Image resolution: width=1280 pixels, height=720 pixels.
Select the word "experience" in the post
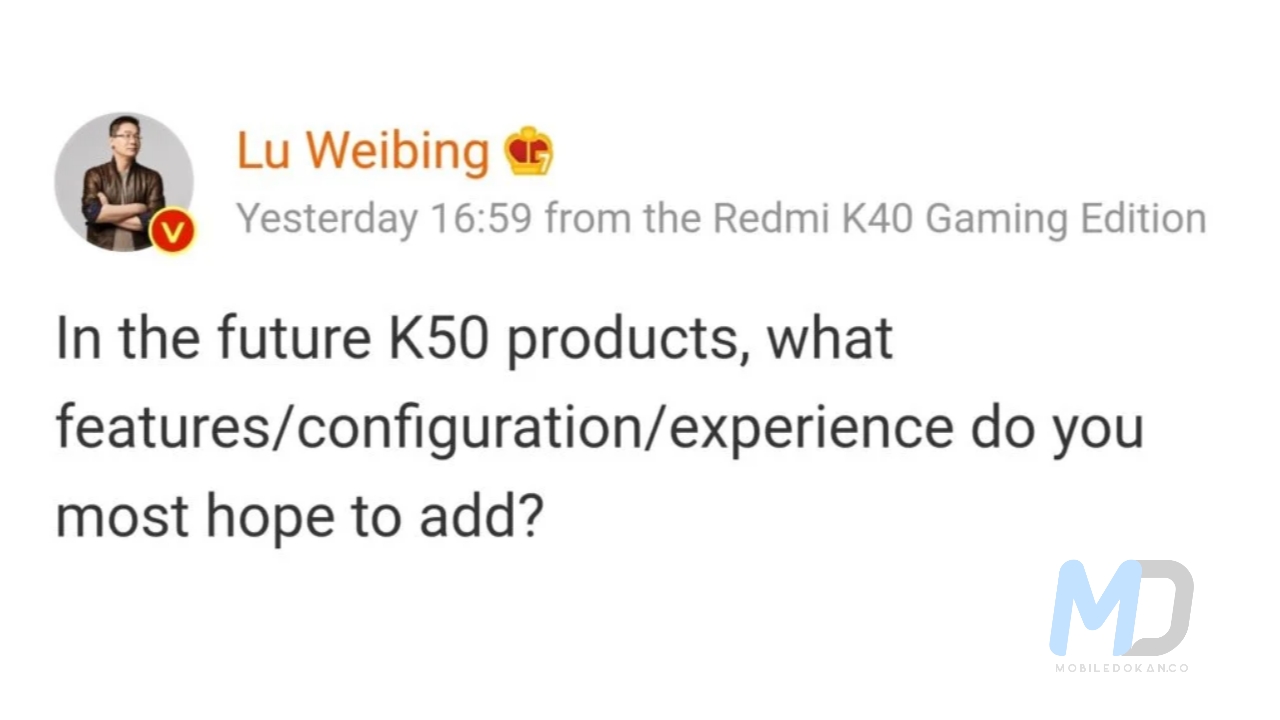(782, 427)
